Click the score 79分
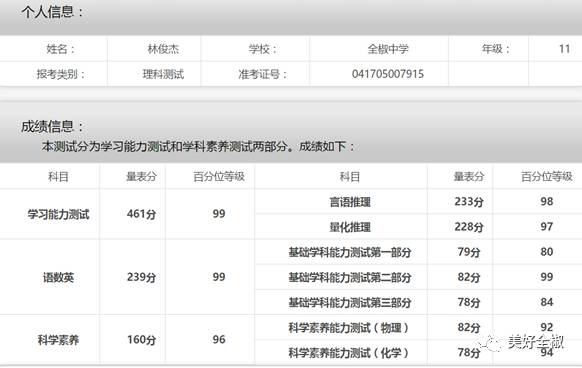 tap(469, 252)
